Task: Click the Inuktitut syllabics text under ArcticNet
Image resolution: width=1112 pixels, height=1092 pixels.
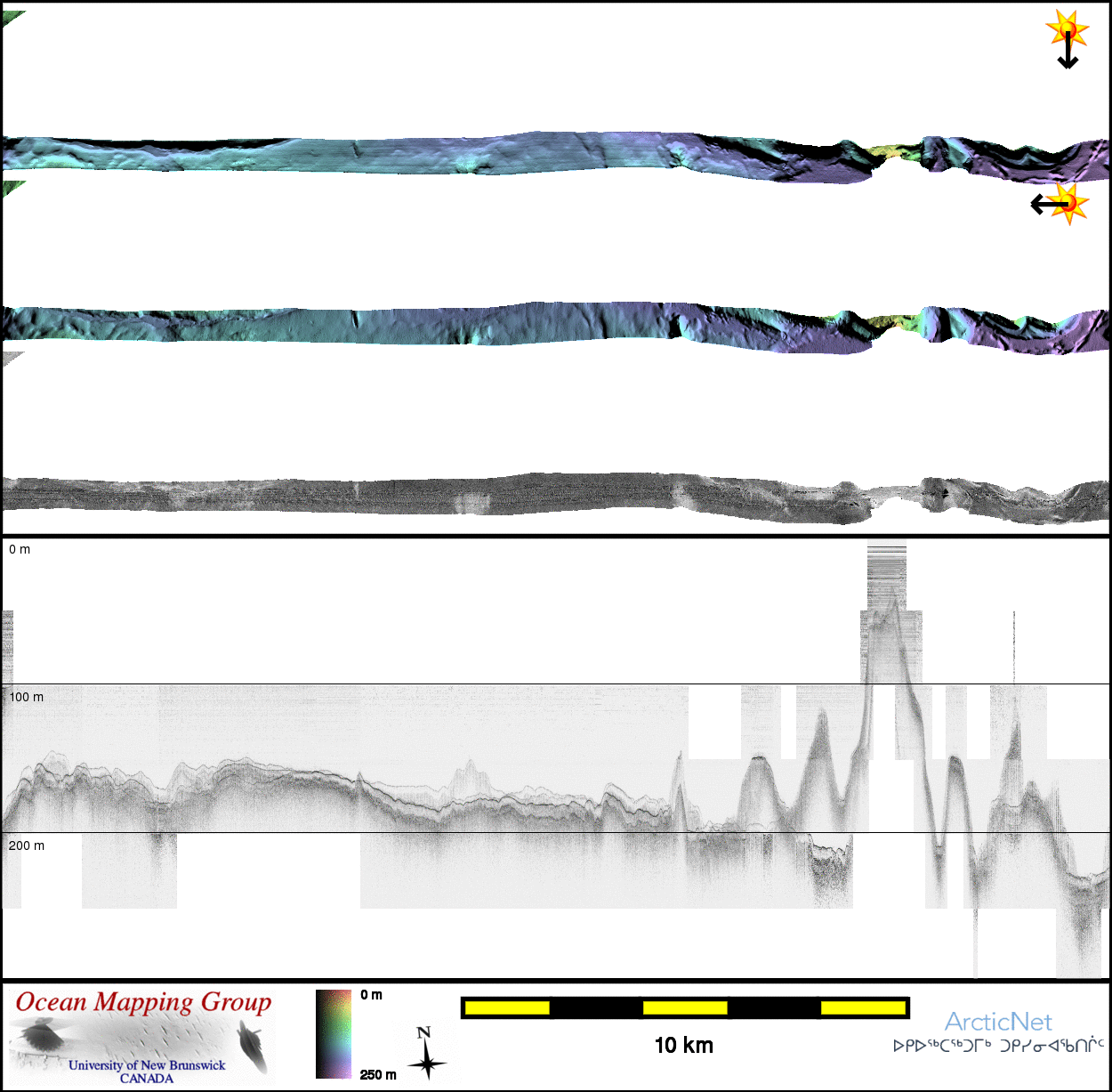Action: click(997, 1047)
